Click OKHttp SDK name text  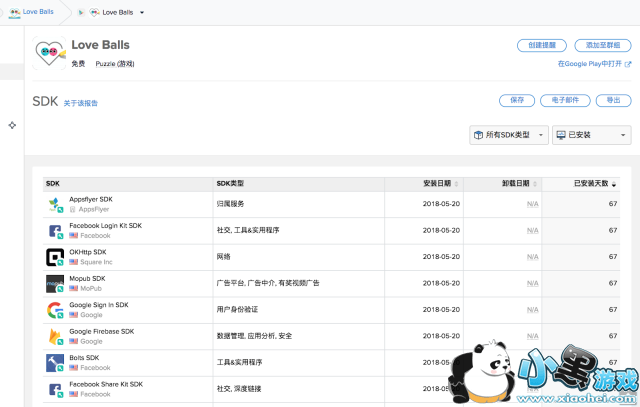[x=88, y=252]
